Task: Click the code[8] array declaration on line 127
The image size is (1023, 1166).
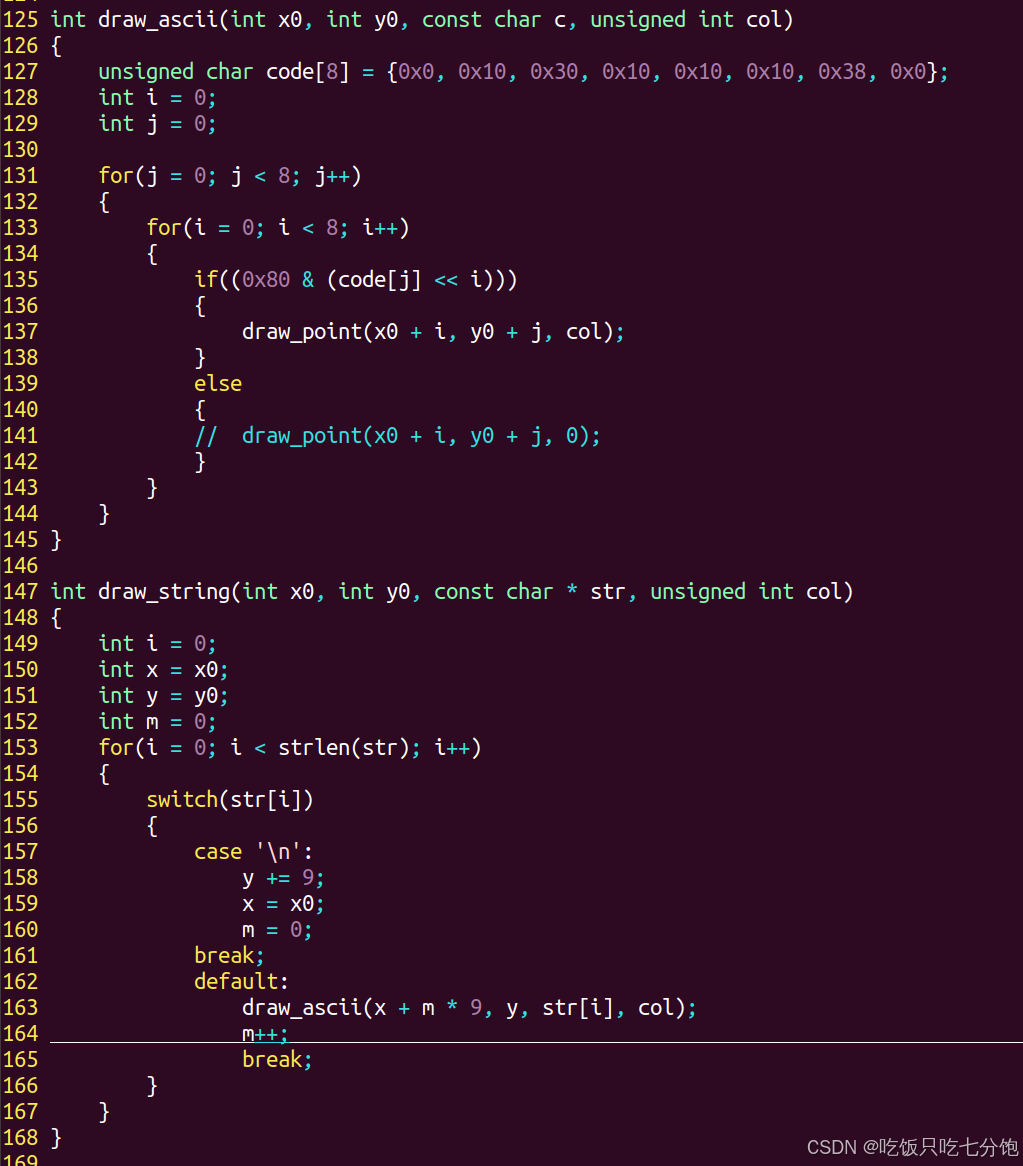Action: pos(307,72)
